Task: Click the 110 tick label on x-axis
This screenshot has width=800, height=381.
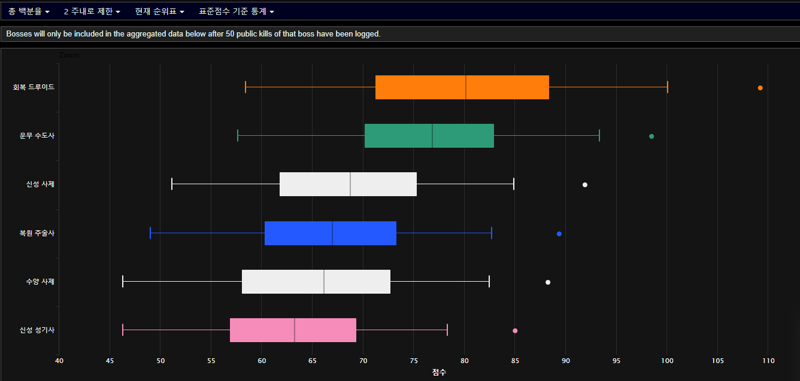Action: (x=768, y=361)
